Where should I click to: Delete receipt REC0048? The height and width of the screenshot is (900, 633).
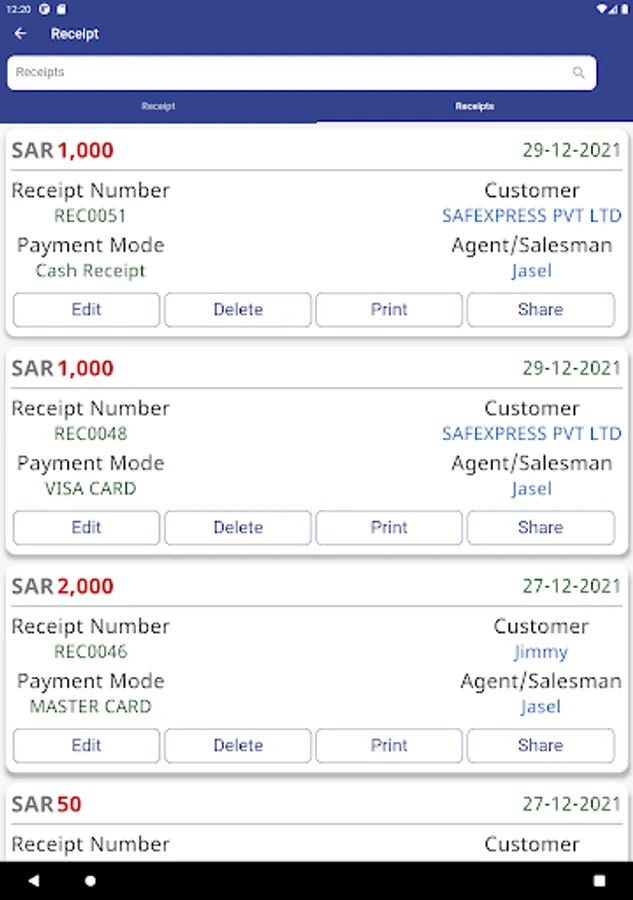tap(238, 528)
